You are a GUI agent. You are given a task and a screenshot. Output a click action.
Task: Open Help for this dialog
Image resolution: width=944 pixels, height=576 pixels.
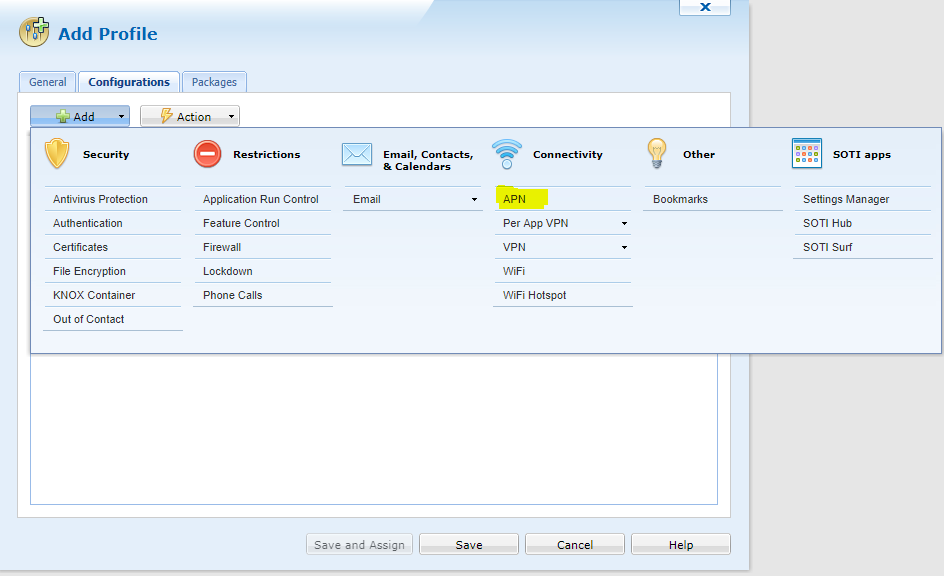coord(681,545)
